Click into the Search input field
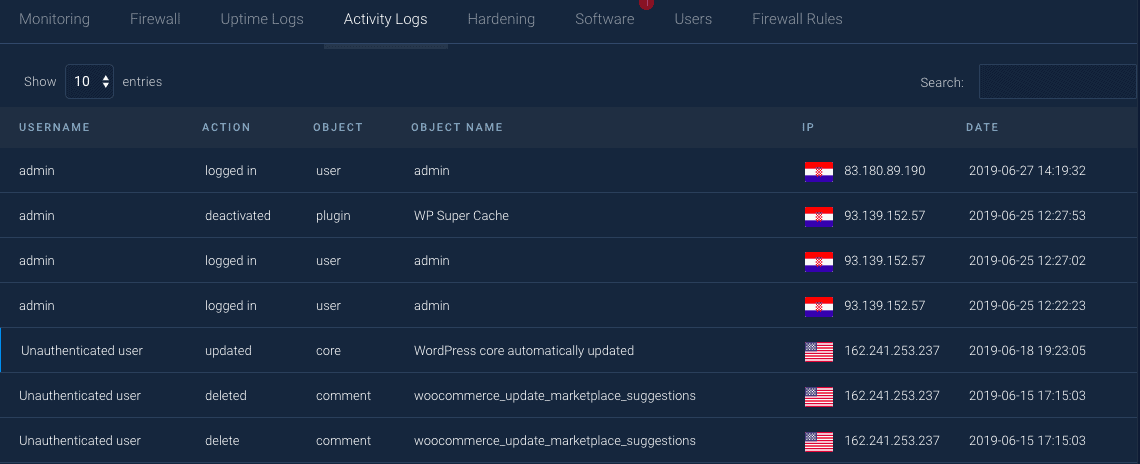The width and height of the screenshot is (1140, 464). 1059,81
